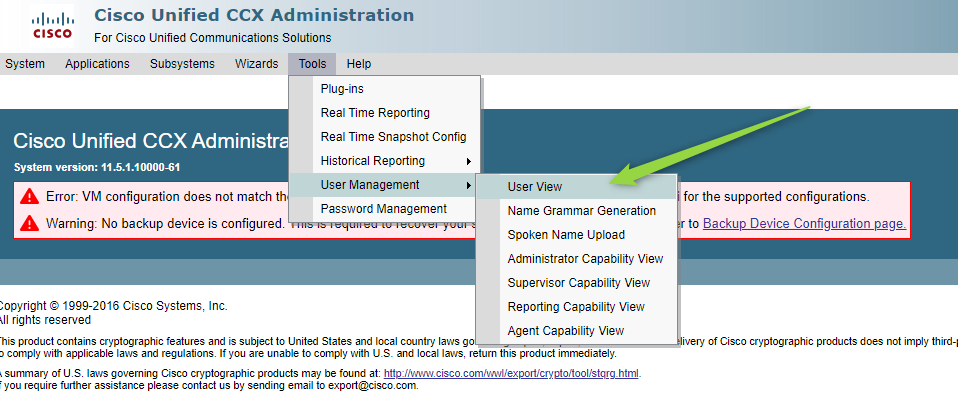
Task: Open the Applications menu
Action: tap(97, 64)
